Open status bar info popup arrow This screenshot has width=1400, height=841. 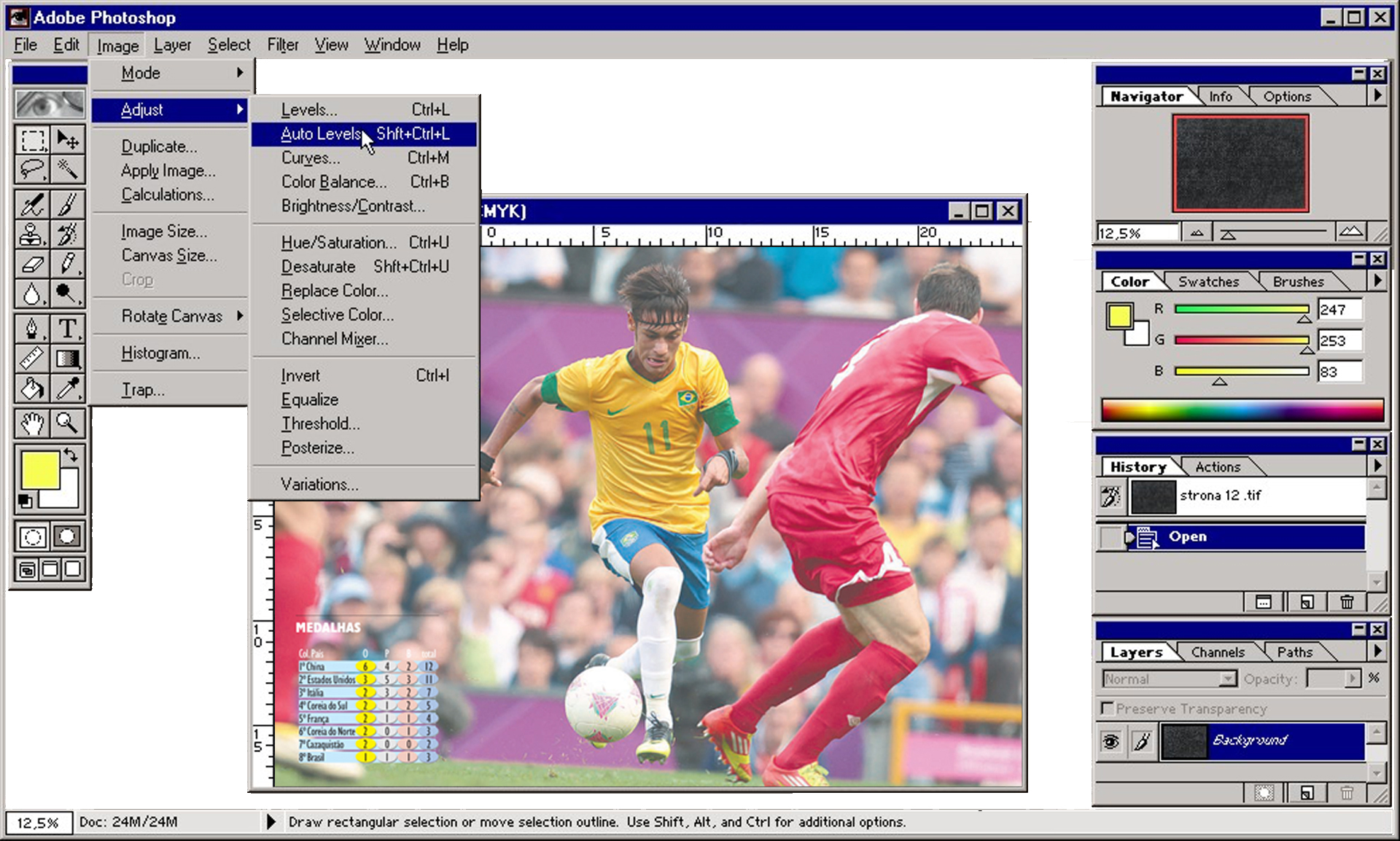[271, 822]
